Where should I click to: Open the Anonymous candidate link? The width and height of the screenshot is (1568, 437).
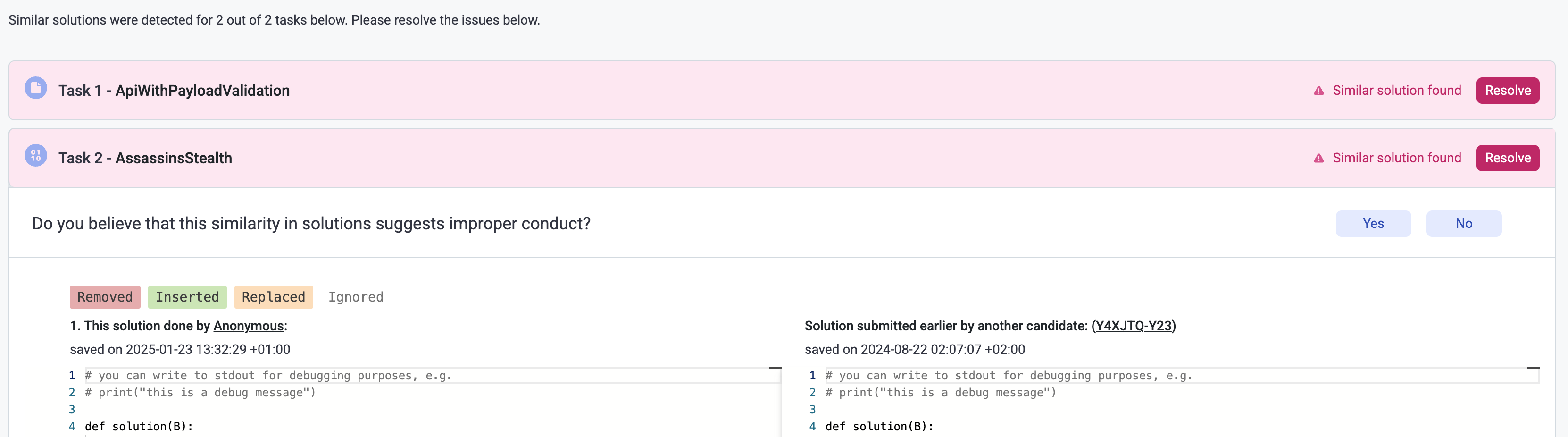pyautogui.click(x=248, y=326)
